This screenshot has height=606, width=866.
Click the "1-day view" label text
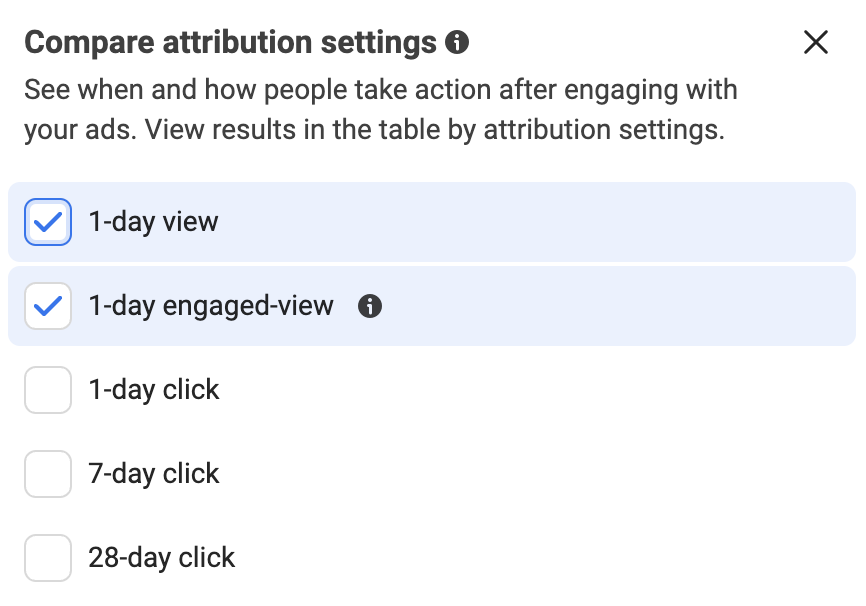point(154,222)
